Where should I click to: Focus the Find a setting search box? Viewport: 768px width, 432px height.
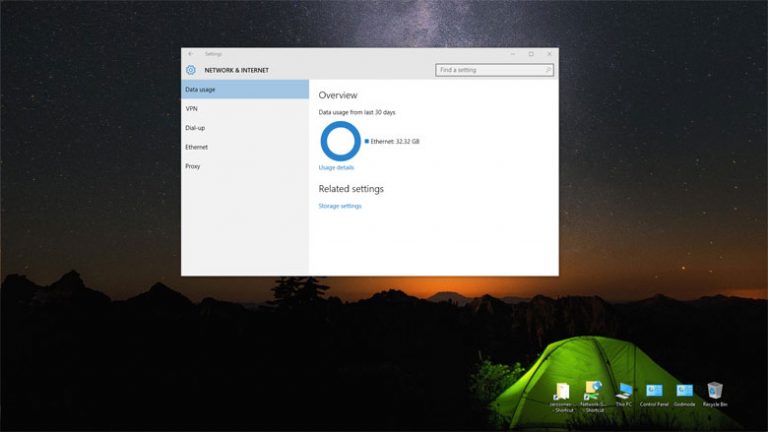(494, 70)
